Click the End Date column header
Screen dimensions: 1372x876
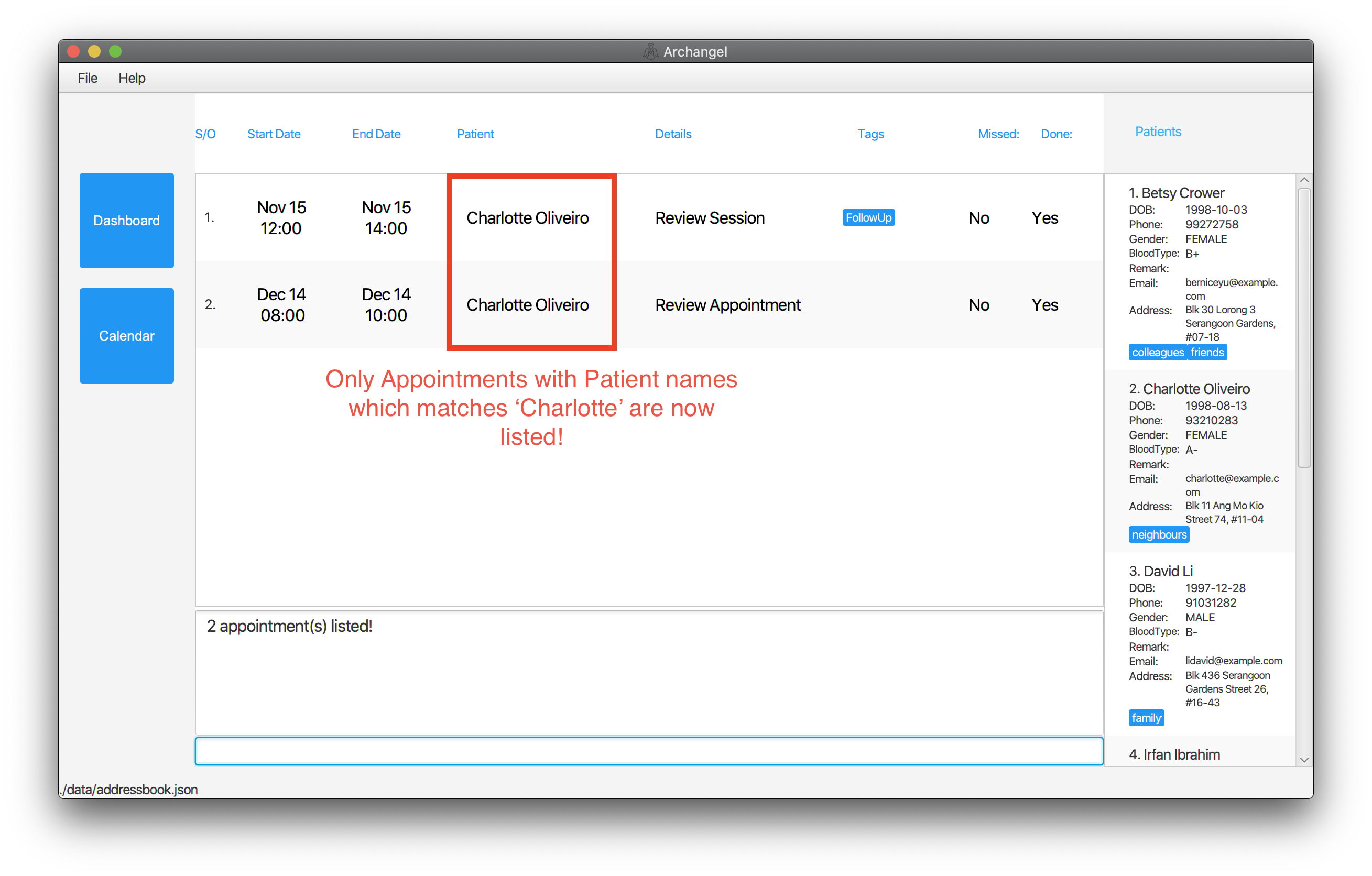(376, 134)
